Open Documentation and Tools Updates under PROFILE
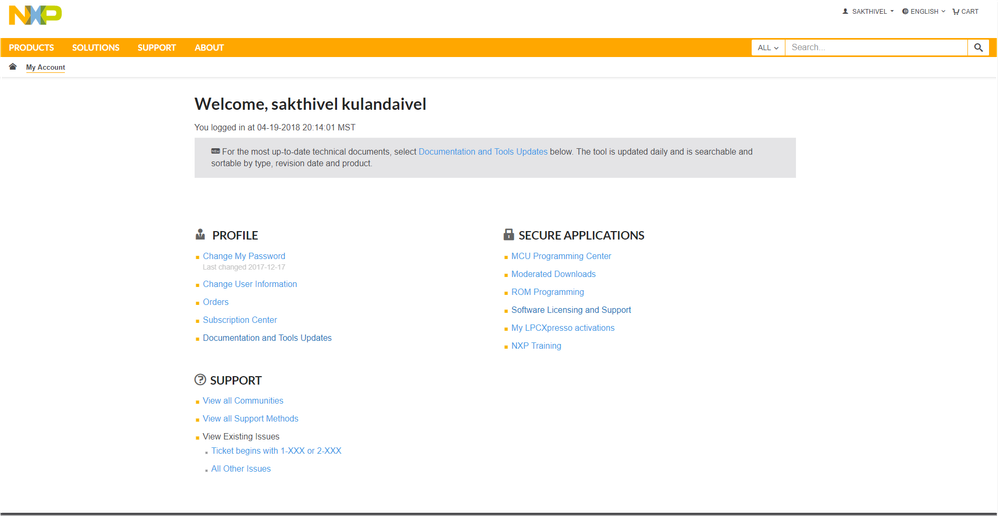This screenshot has width=998, height=516. pos(267,338)
